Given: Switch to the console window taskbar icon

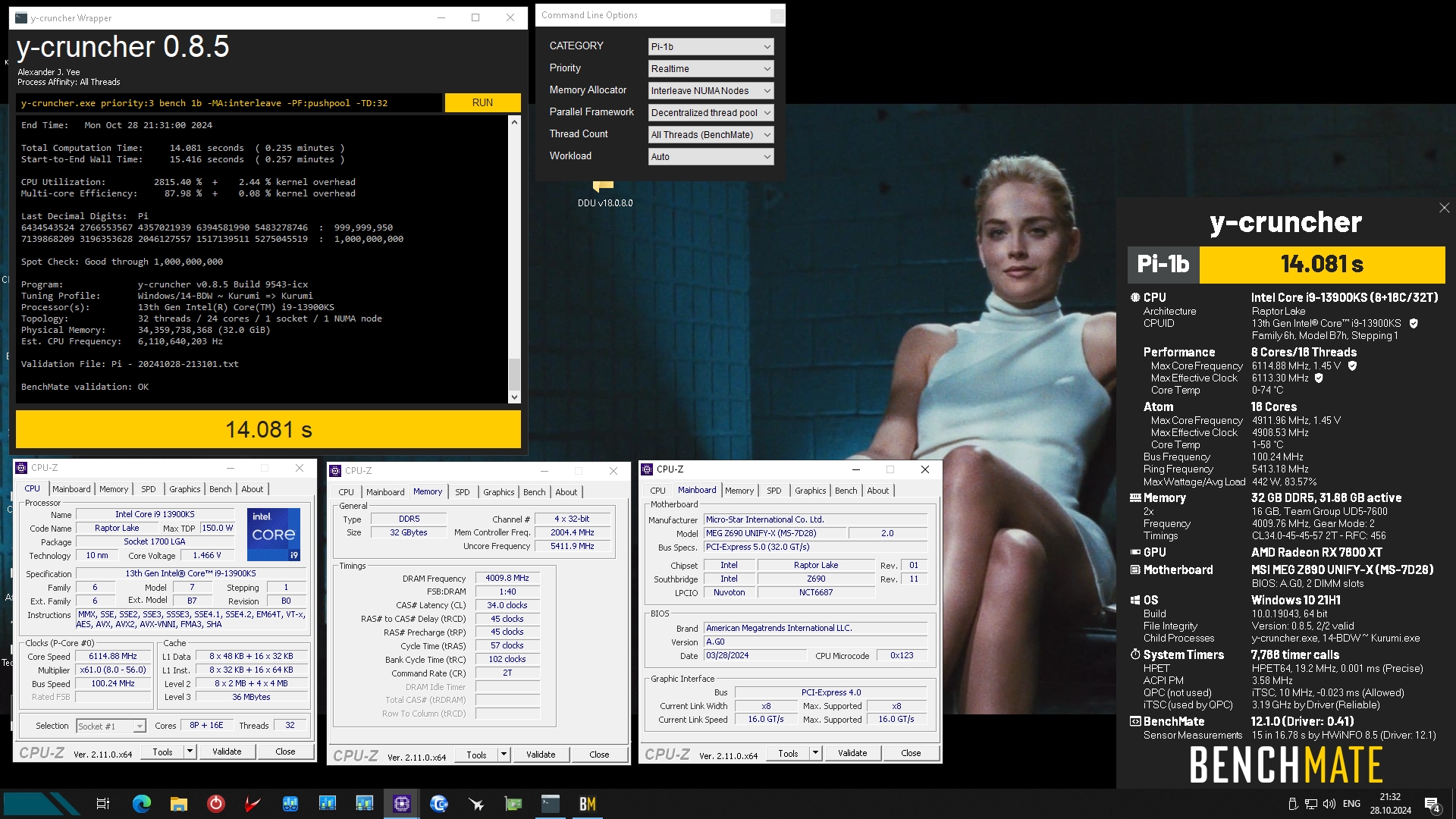Looking at the screenshot, I should (x=551, y=804).
